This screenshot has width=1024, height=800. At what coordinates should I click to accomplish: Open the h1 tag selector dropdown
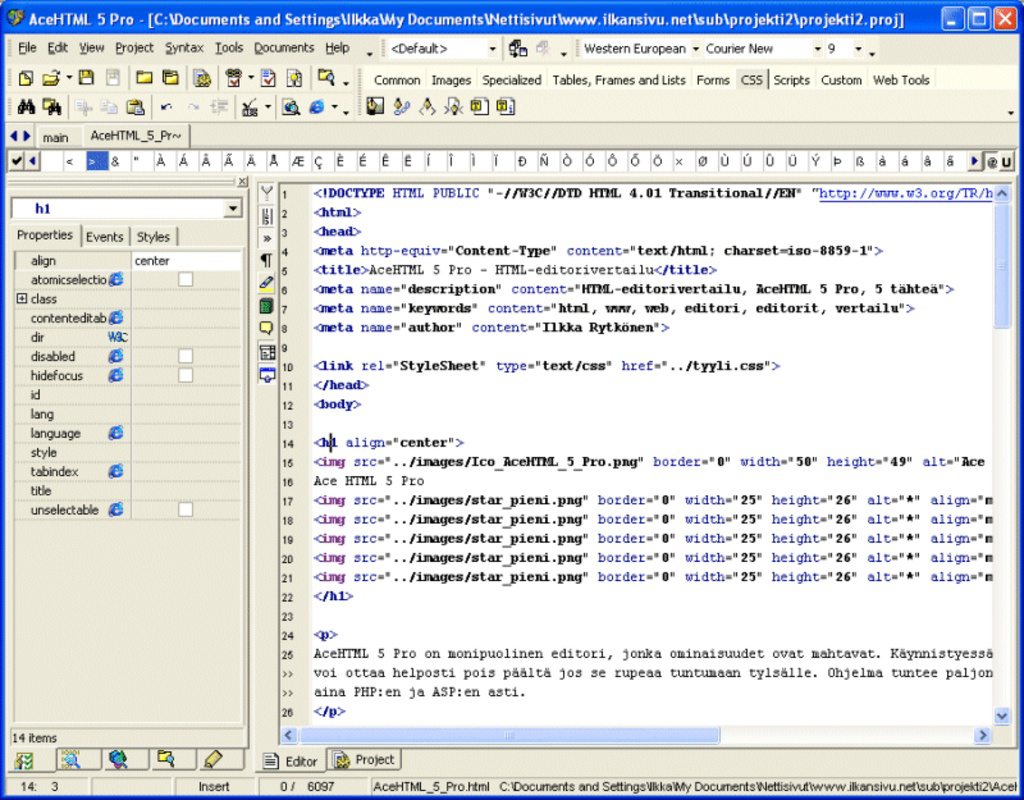click(232, 208)
